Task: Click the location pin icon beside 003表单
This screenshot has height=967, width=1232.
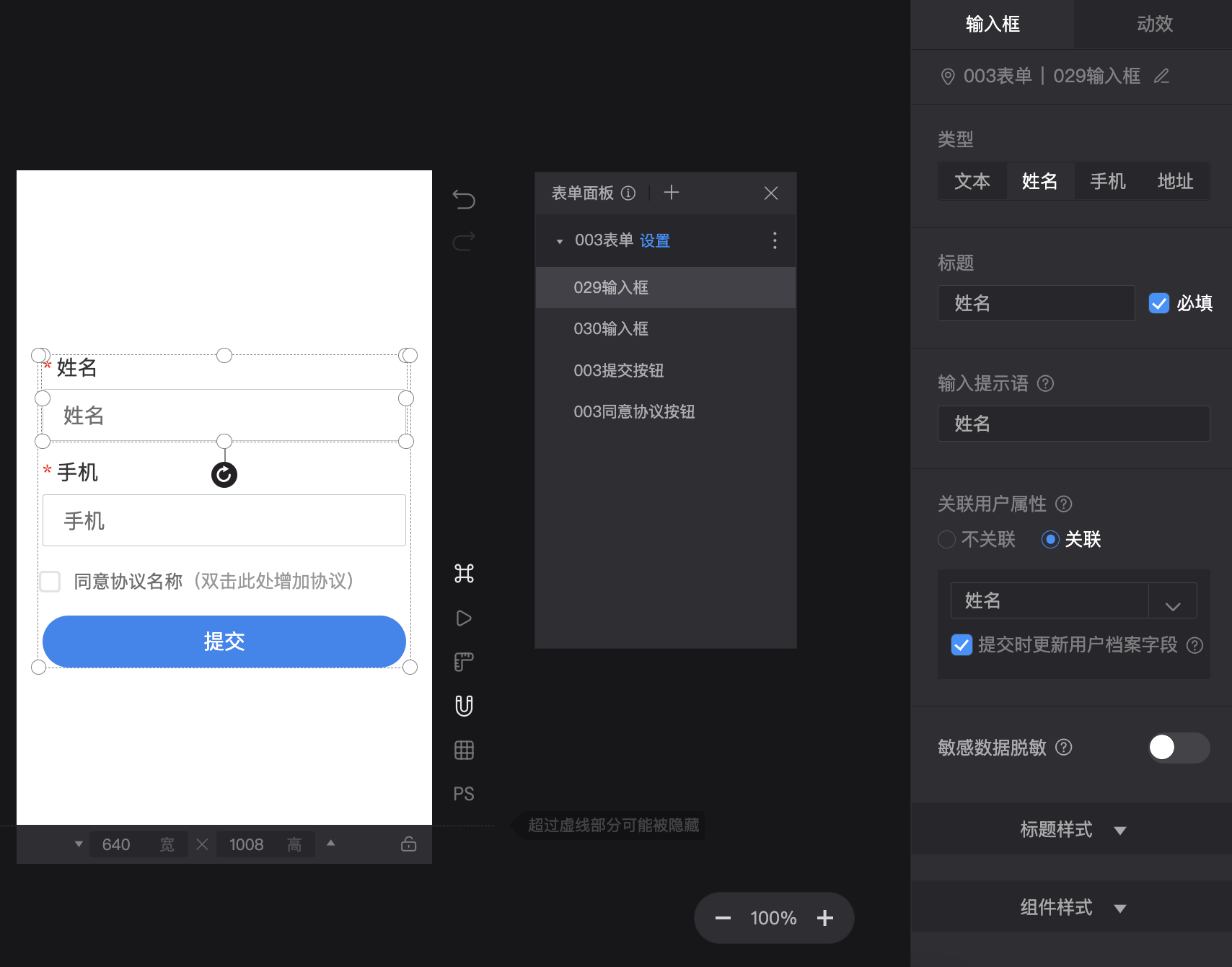Action: pos(948,76)
